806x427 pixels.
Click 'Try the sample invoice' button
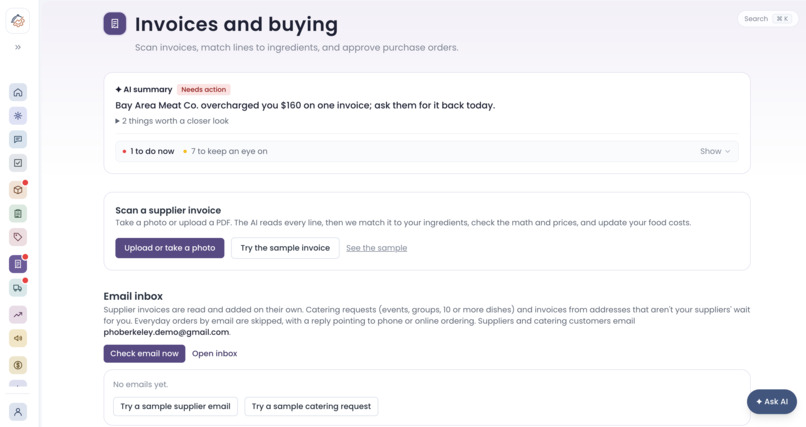285,248
